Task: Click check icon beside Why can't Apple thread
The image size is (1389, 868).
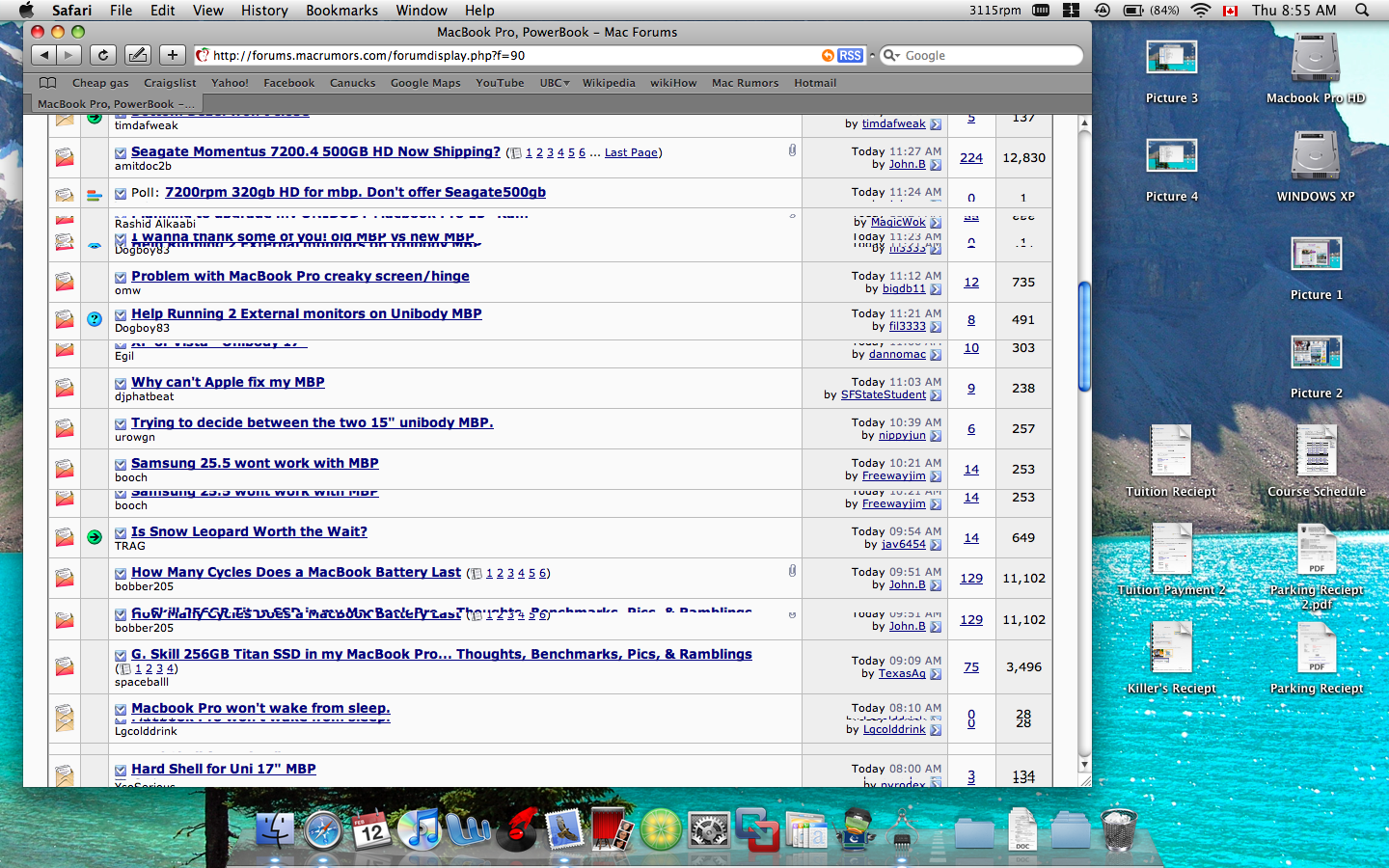Action: [121, 383]
